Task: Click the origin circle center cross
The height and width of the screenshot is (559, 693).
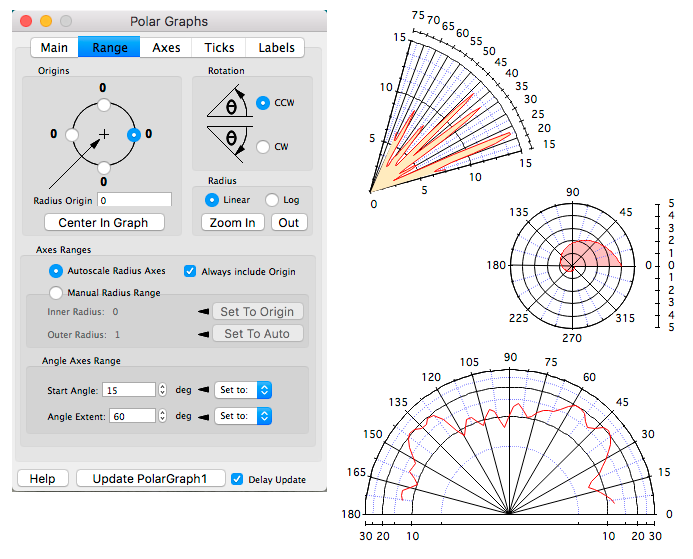Action: pyautogui.click(x=104, y=134)
